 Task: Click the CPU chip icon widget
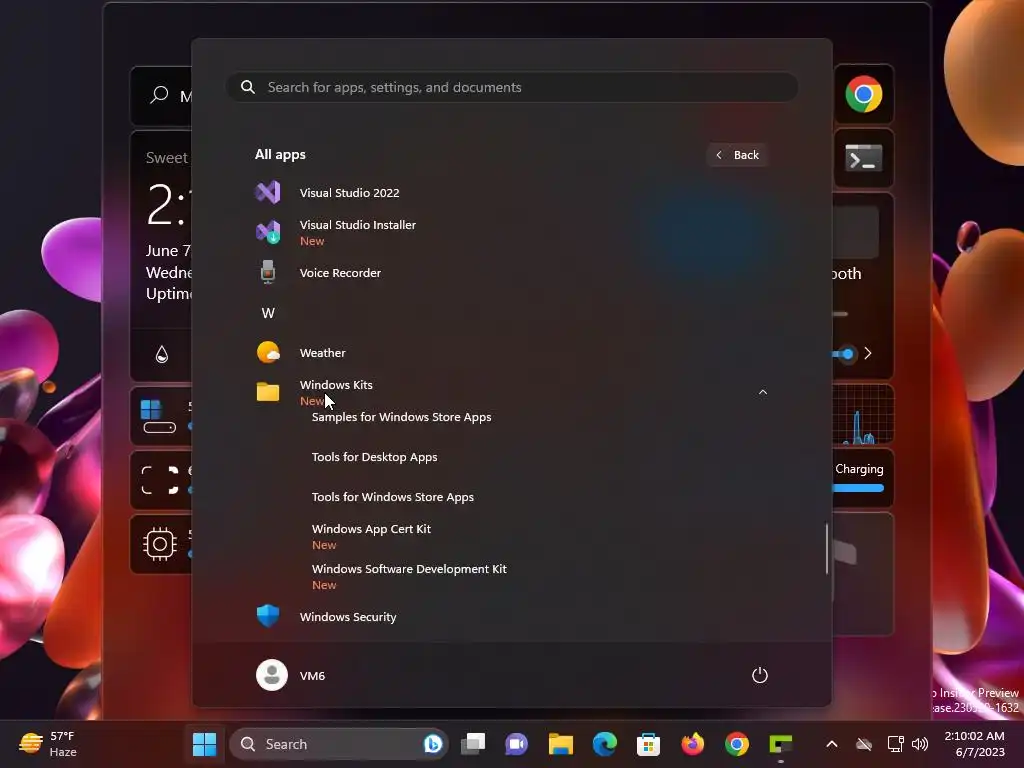(159, 543)
